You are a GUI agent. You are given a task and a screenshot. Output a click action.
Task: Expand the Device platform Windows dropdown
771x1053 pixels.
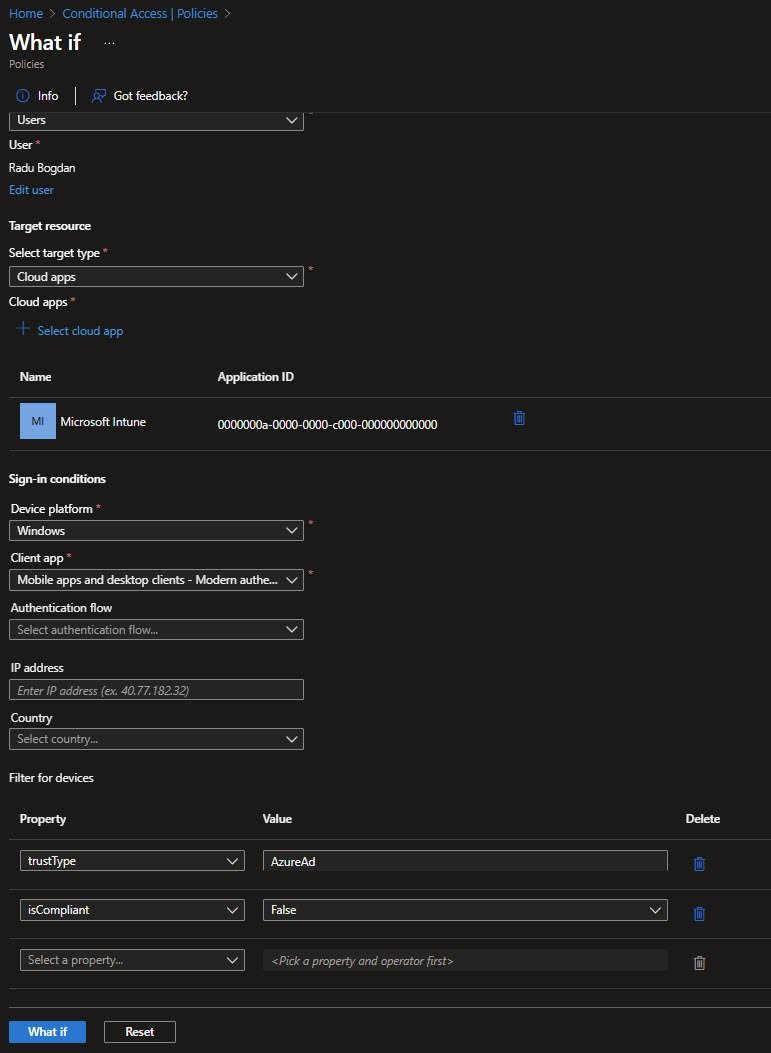(156, 530)
